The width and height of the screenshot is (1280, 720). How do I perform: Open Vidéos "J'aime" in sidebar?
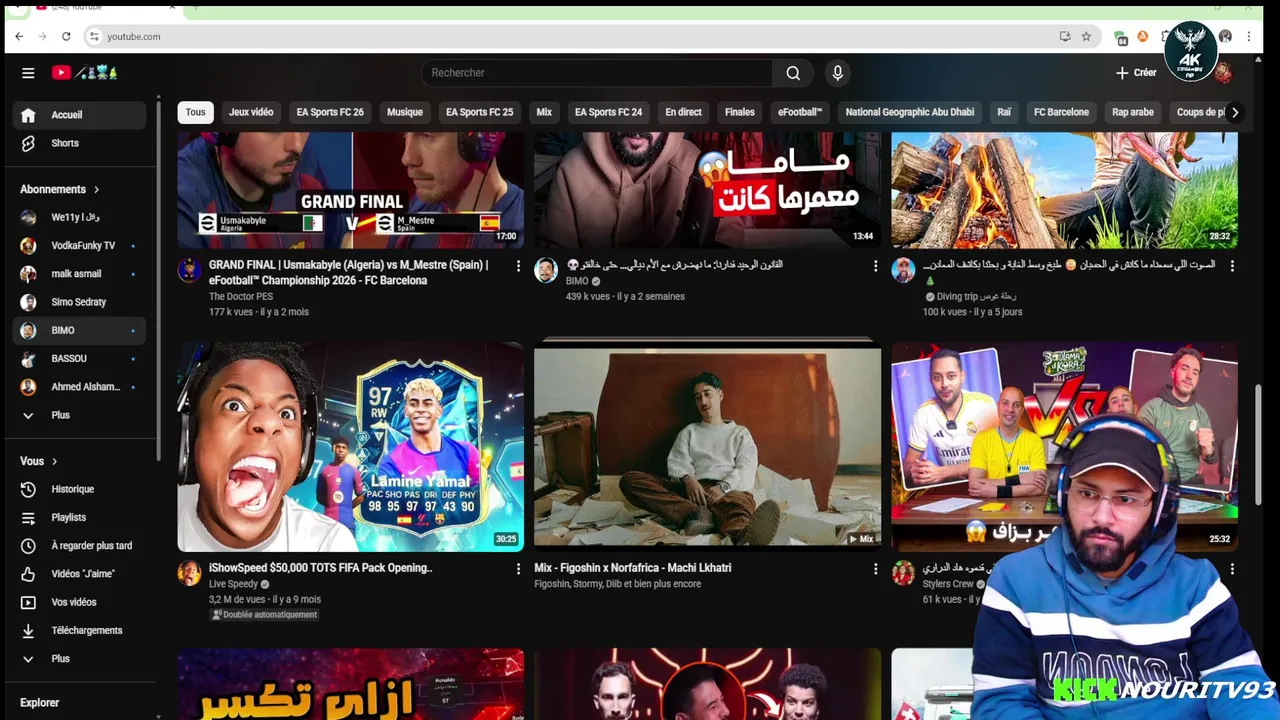[x=79, y=574]
